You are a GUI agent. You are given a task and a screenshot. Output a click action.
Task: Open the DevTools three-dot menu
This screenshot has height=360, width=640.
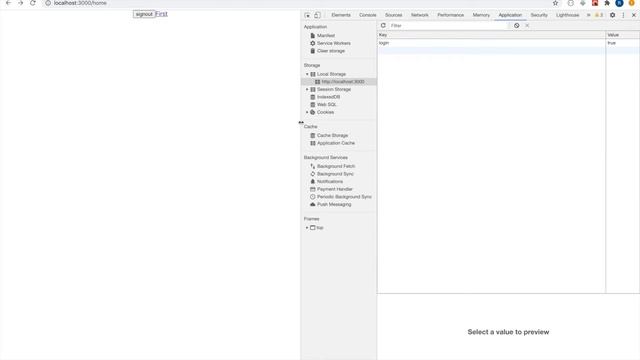point(623,15)
